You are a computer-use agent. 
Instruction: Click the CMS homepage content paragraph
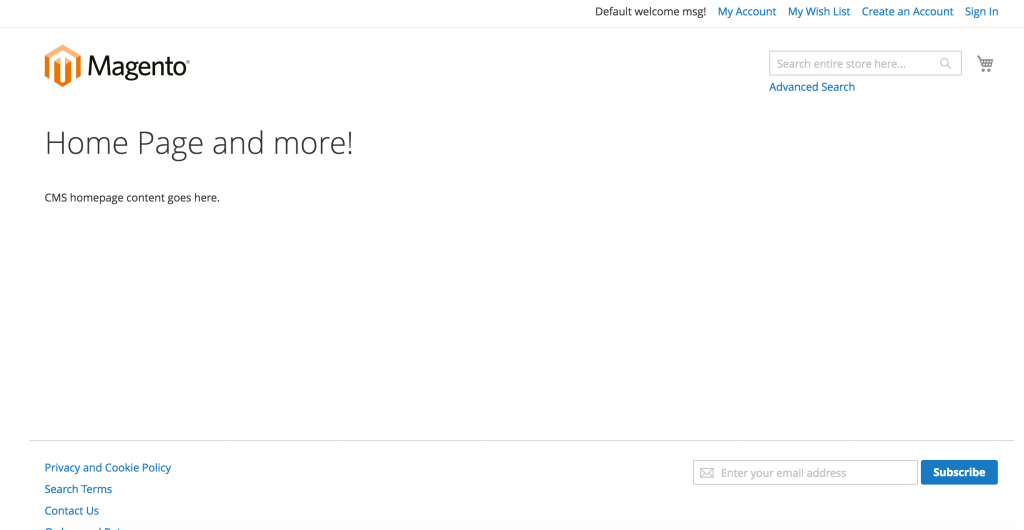(x=132, y=198)
